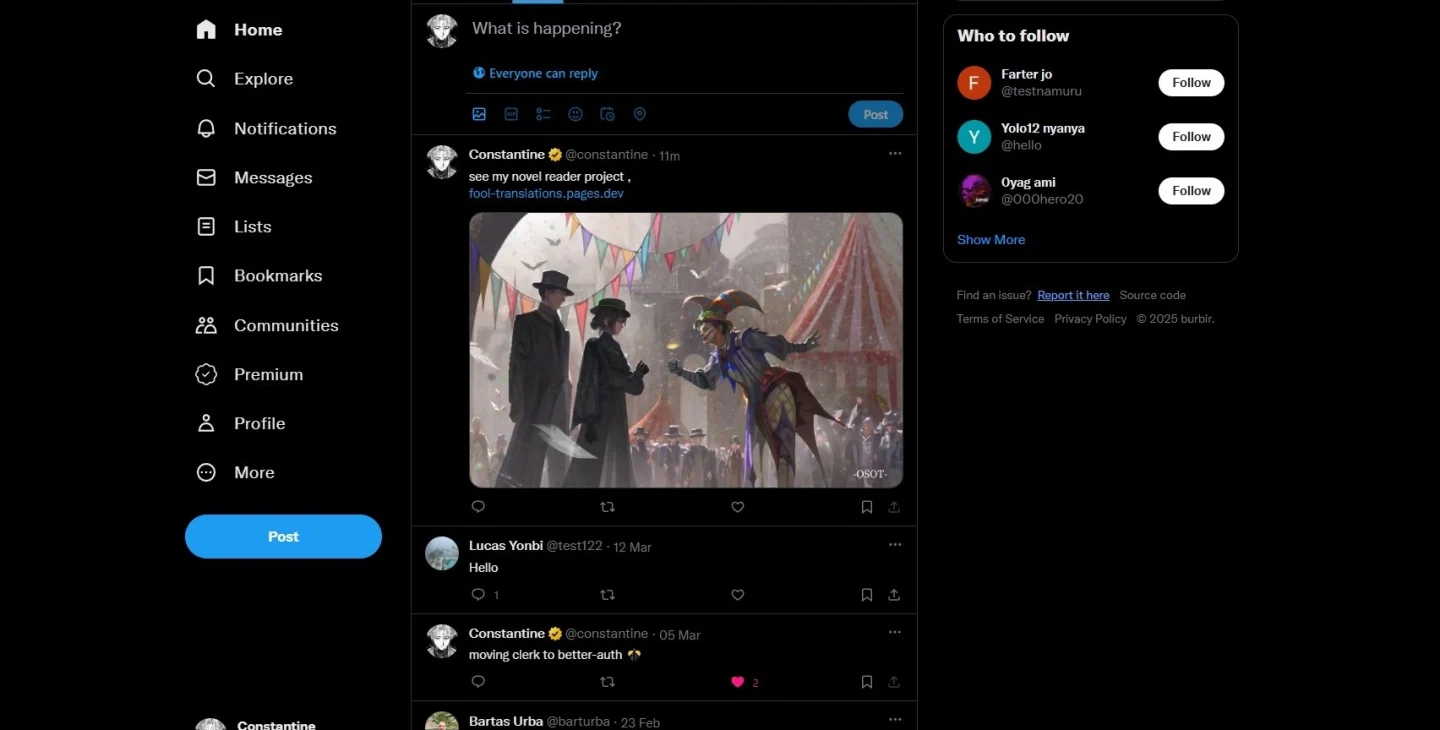Open more options on better-auth post

895,632
